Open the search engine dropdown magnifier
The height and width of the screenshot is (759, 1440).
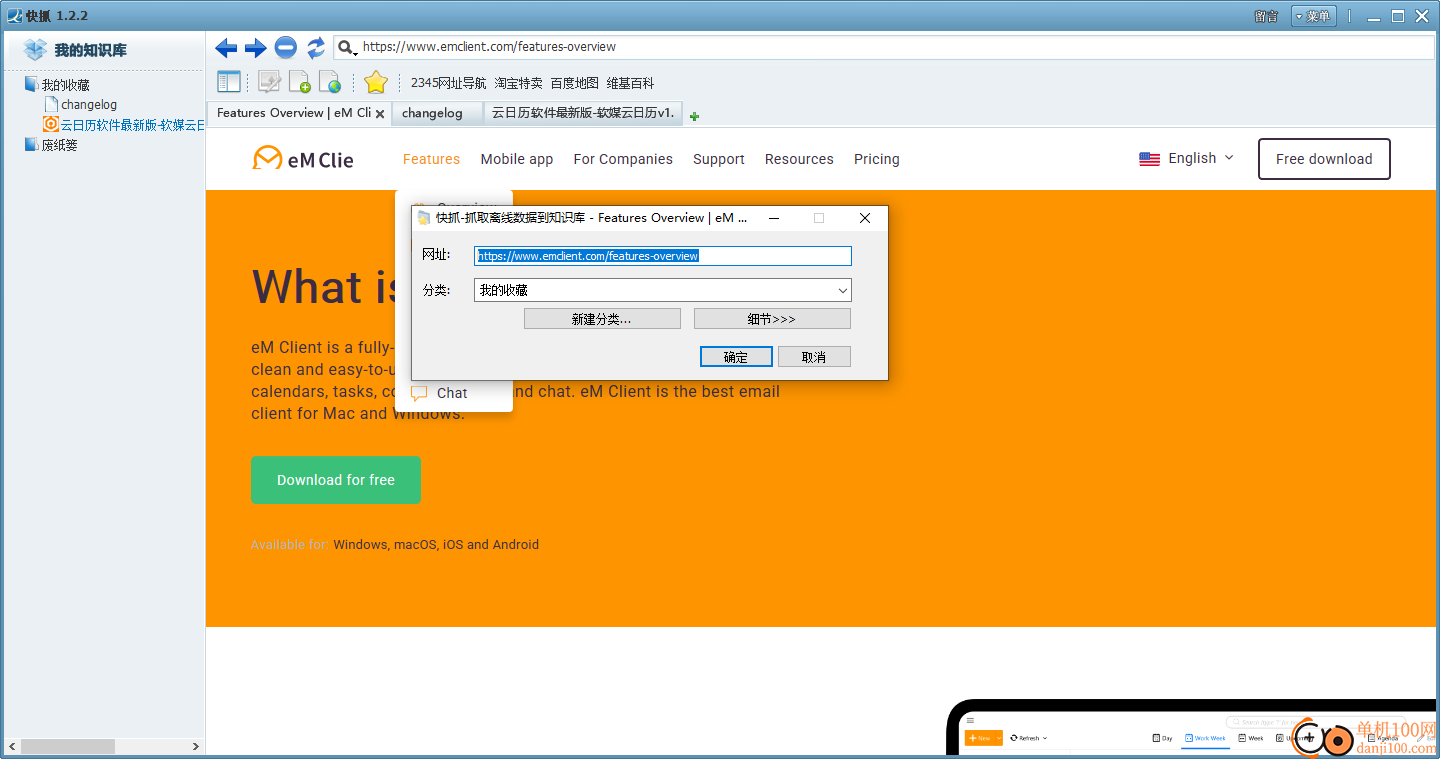(x=346, y=47)
